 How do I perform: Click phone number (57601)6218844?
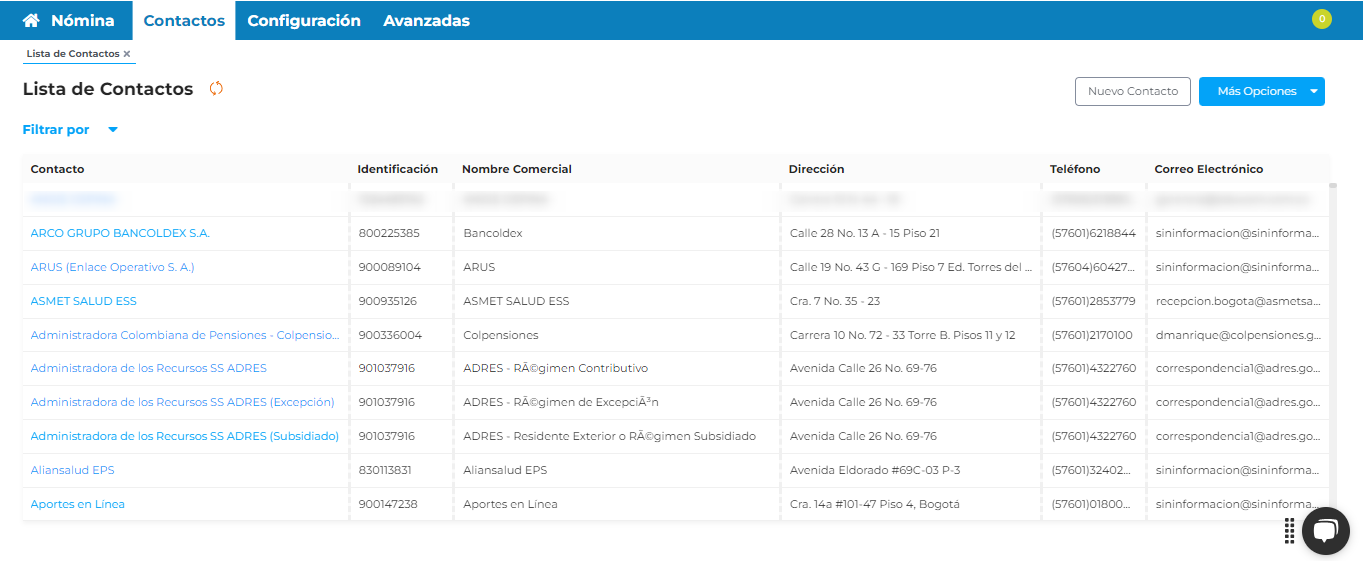tap(1094, 233)
